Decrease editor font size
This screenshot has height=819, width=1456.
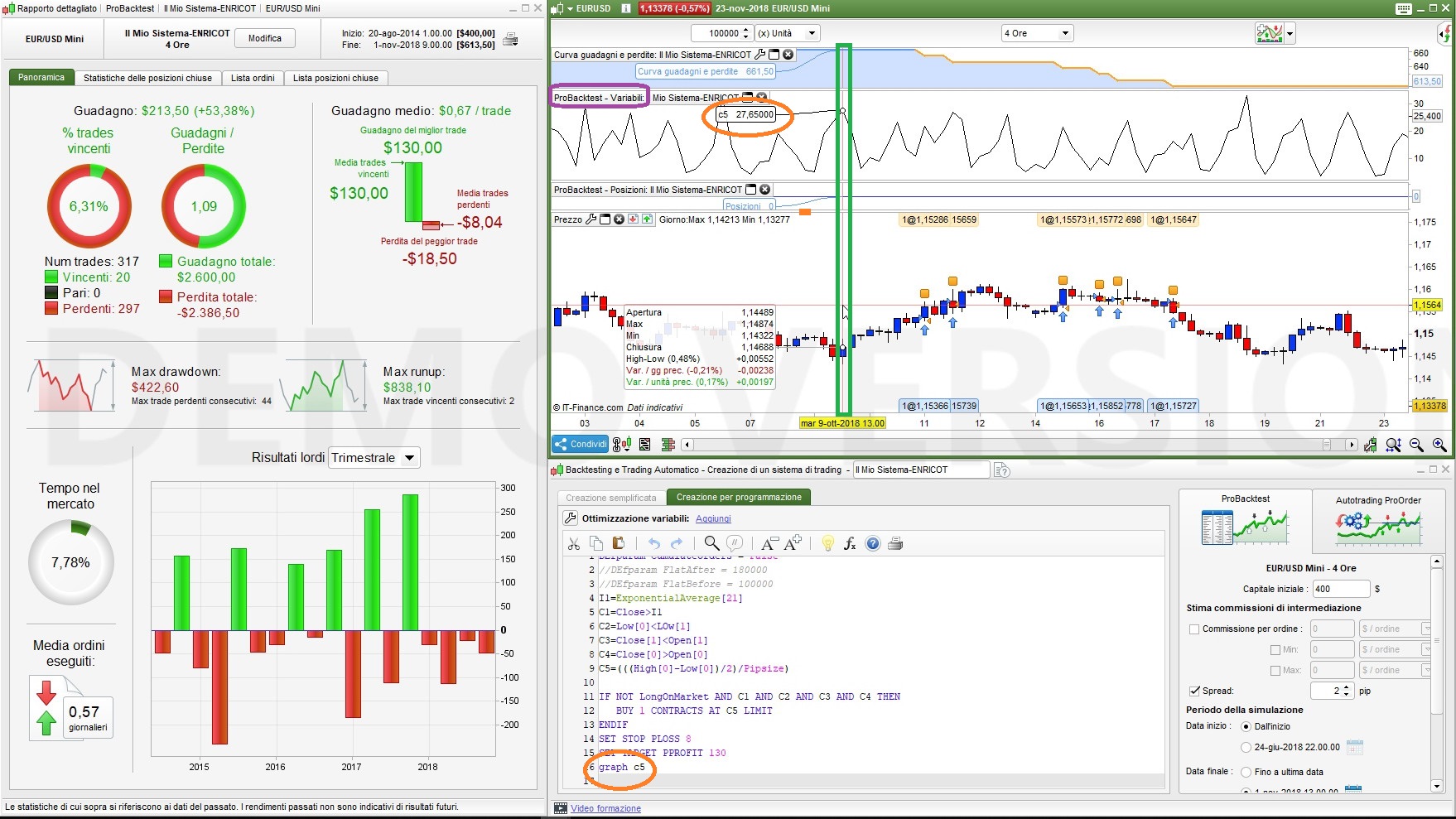(769, 543)
